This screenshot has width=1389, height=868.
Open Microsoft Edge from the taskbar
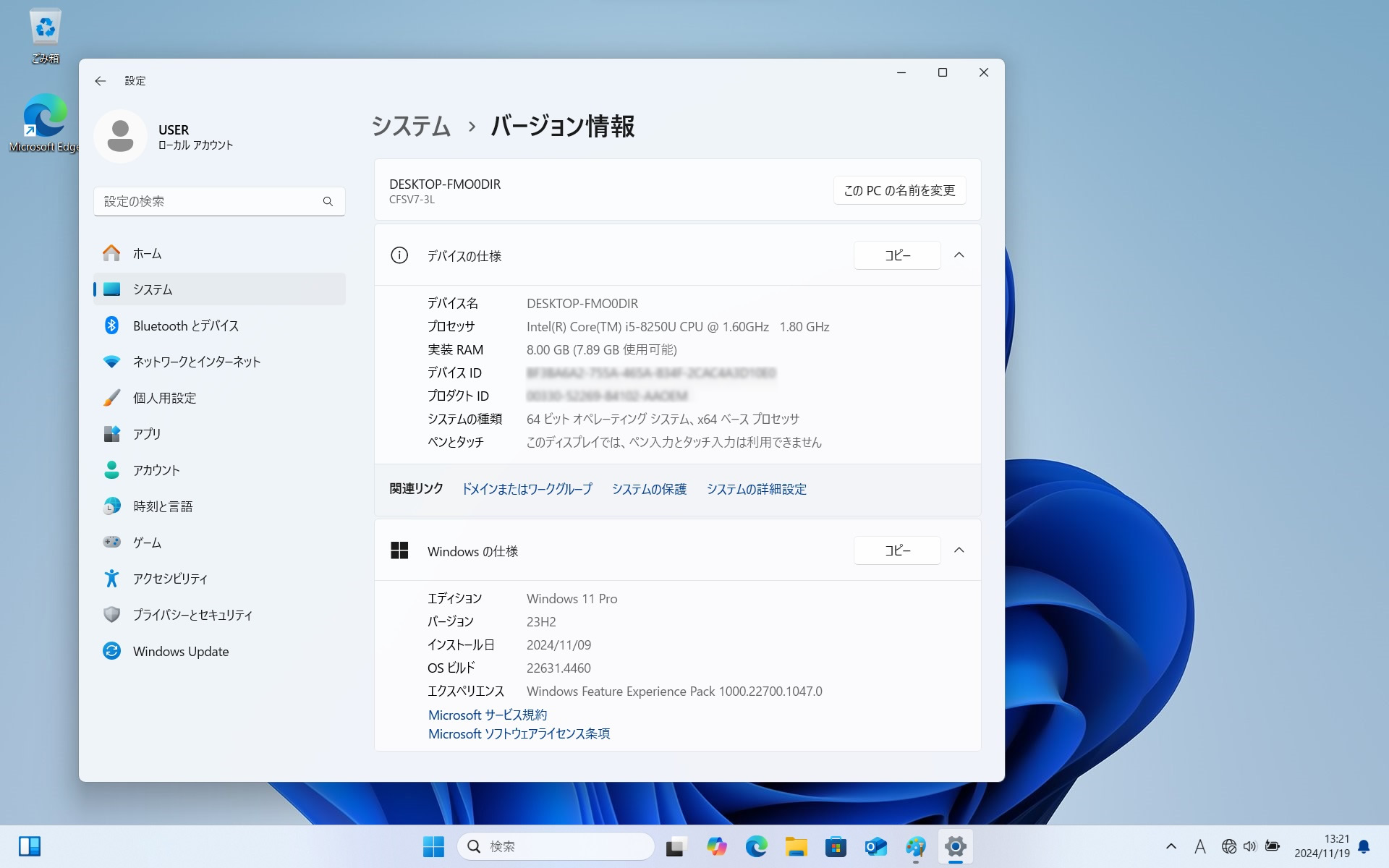pyautogui.click(x=756, y=846)
